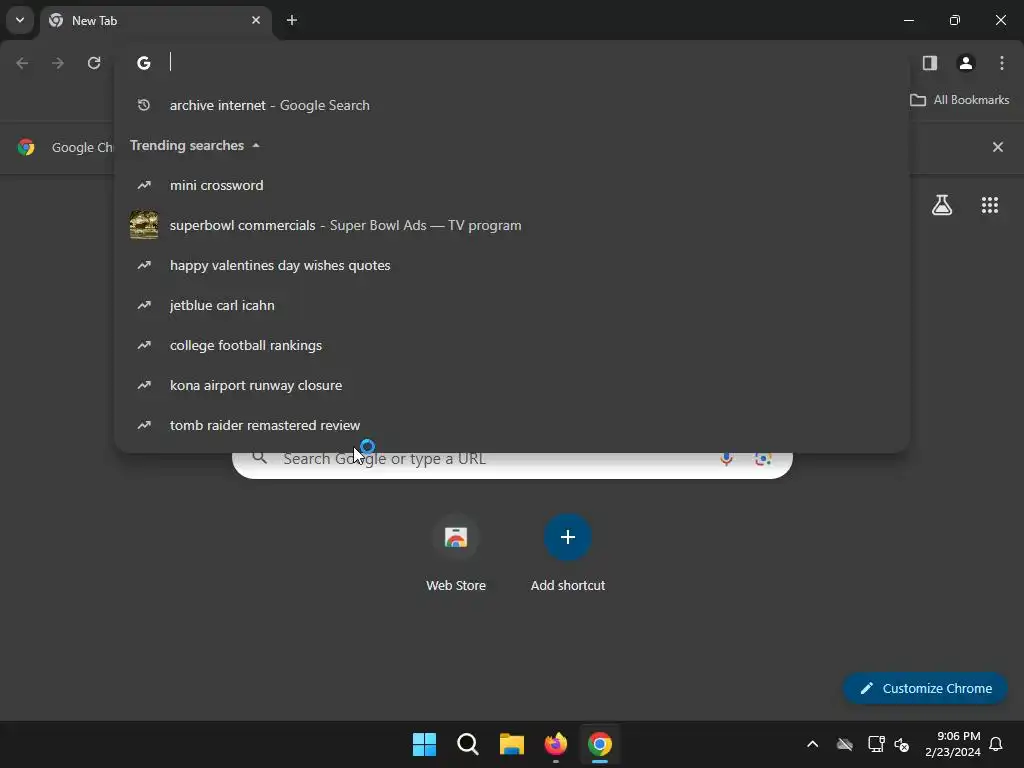This screenshot has width=1024, height=768.
Task: Click the Google G icon in address bar
Action: [x=144, y=63]
